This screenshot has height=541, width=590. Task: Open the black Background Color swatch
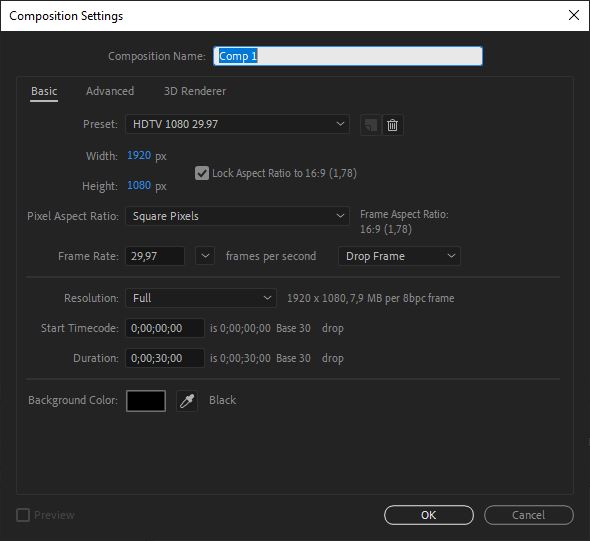[146, 401]
